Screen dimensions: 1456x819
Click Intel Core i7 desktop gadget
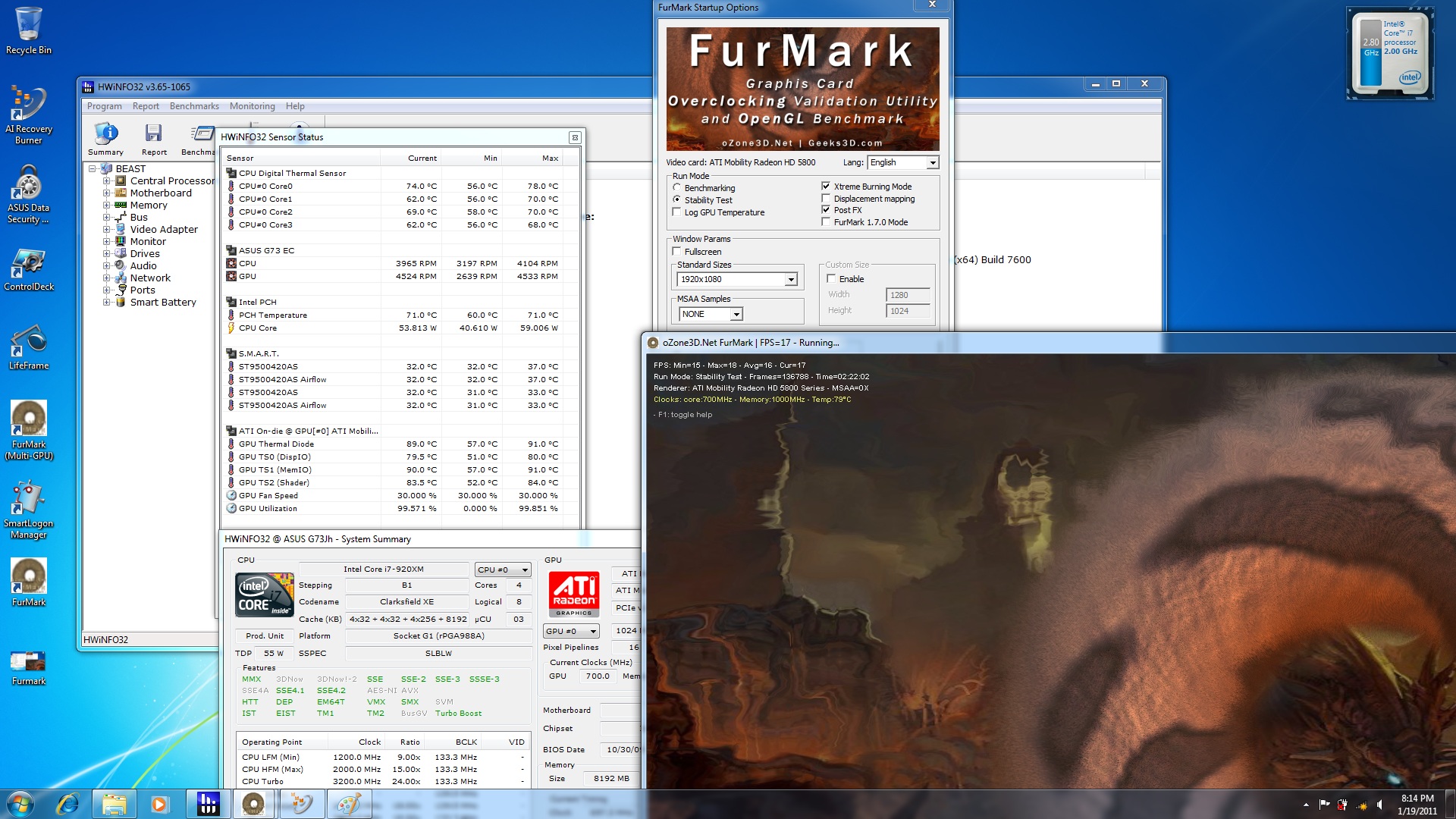[x=1390, y=53]
